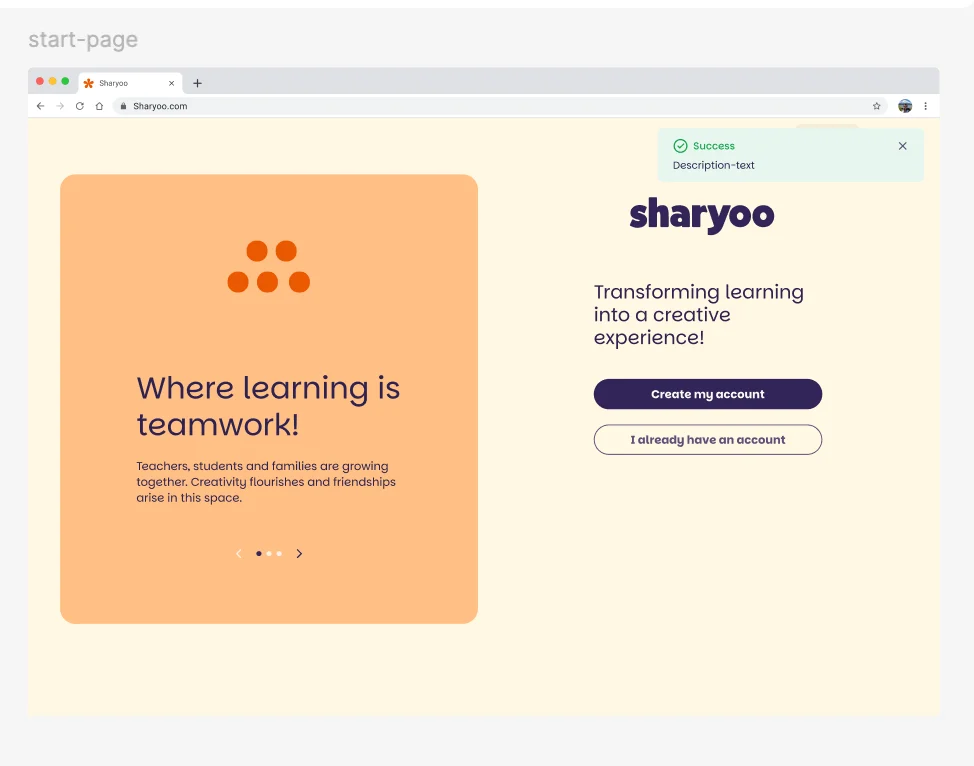Click the green success checkmark icon
The width and height of the screenshot is (974, 766).
[680, 146]
